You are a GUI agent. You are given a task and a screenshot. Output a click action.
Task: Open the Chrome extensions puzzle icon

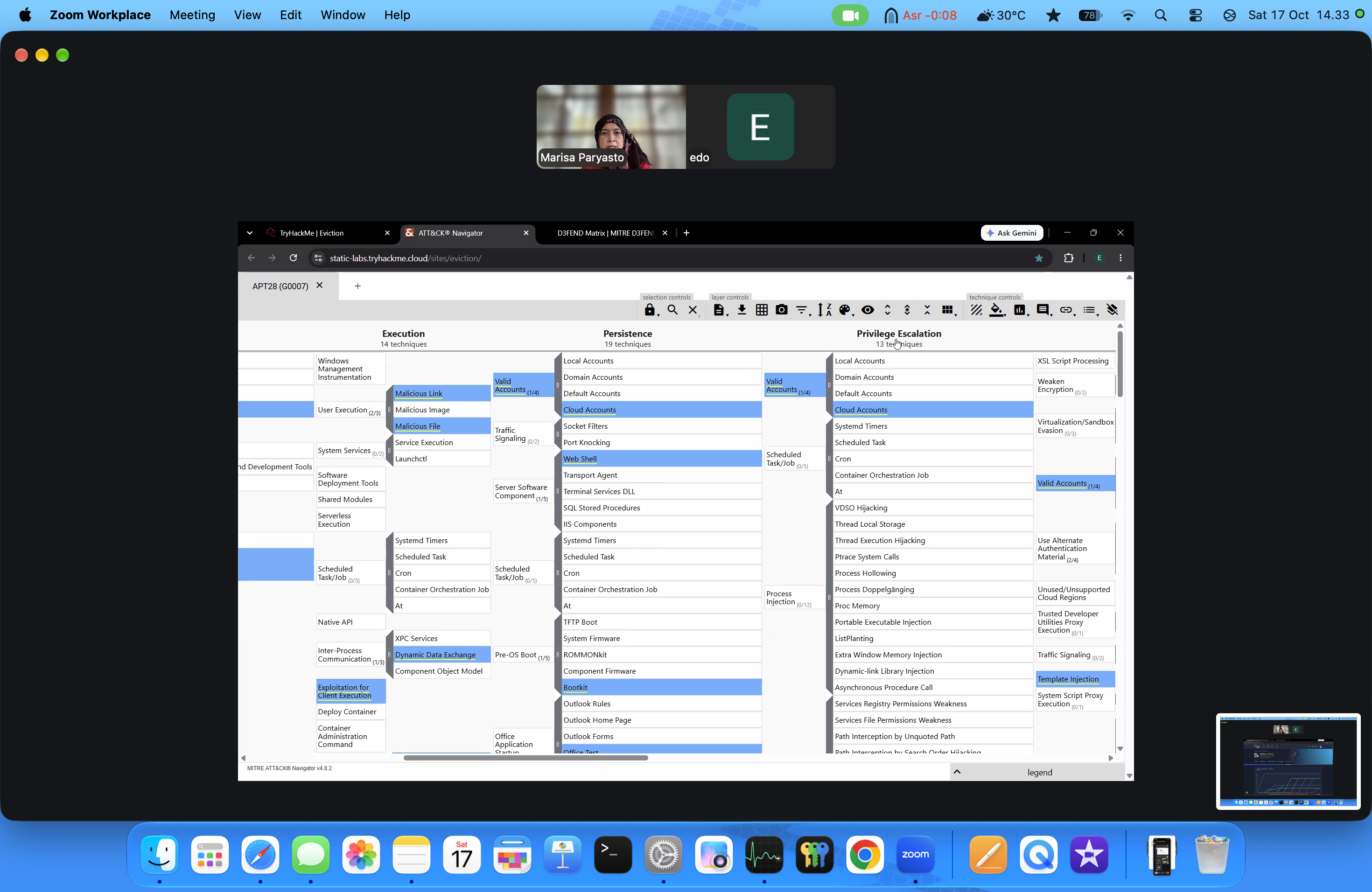pyautogui.click(x=1068, y=258)
